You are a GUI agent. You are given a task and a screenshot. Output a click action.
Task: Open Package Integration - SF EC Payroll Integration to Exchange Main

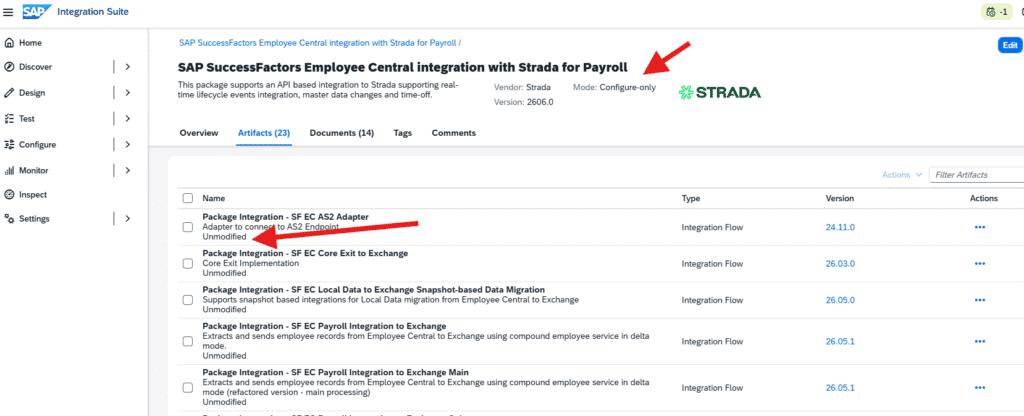click(x=336, y=372)
